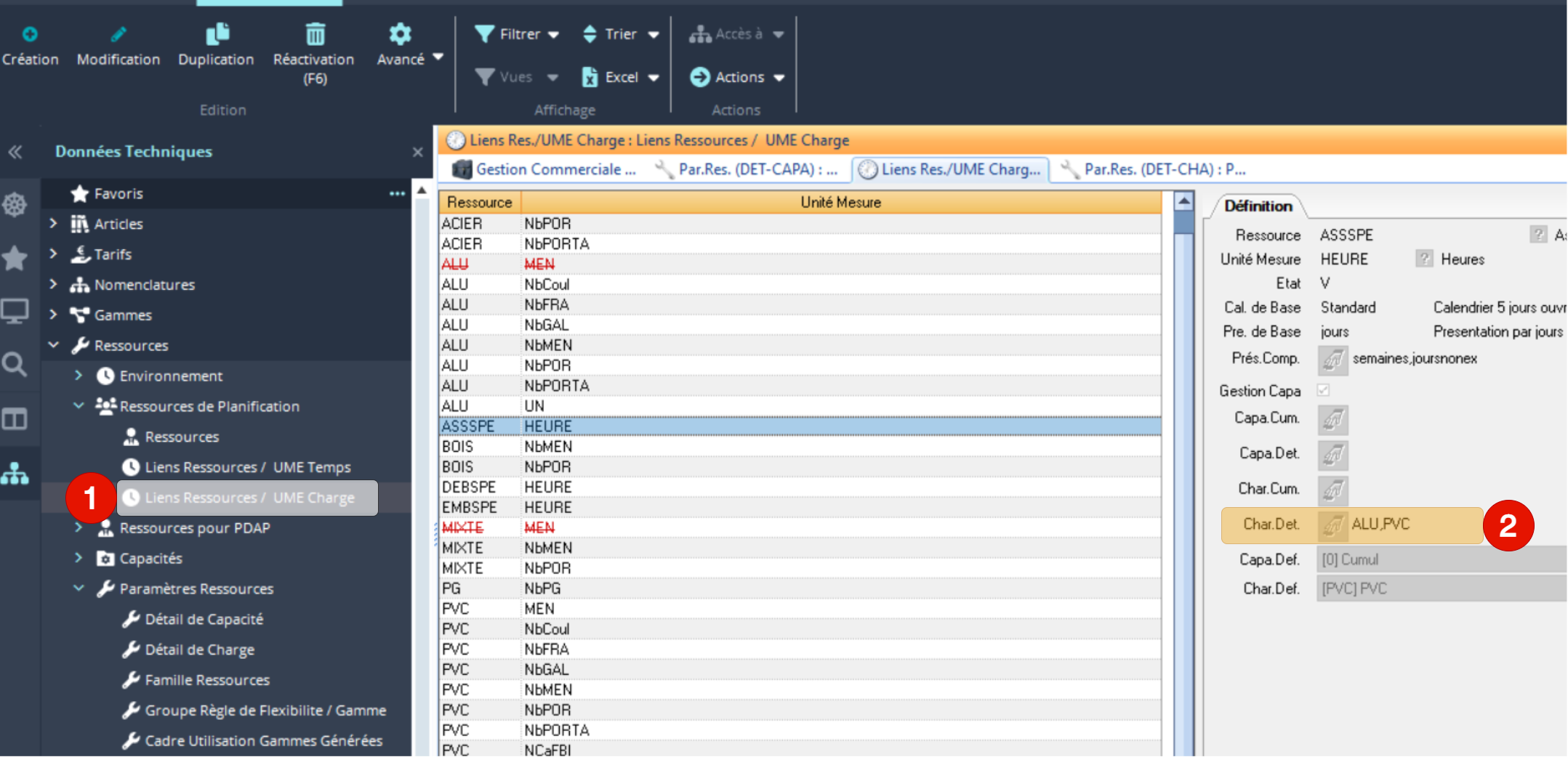Collapse the sidebar with double chevron
Image resolution: width=1568 pixels, height=757 pixels.
point(15,152)
